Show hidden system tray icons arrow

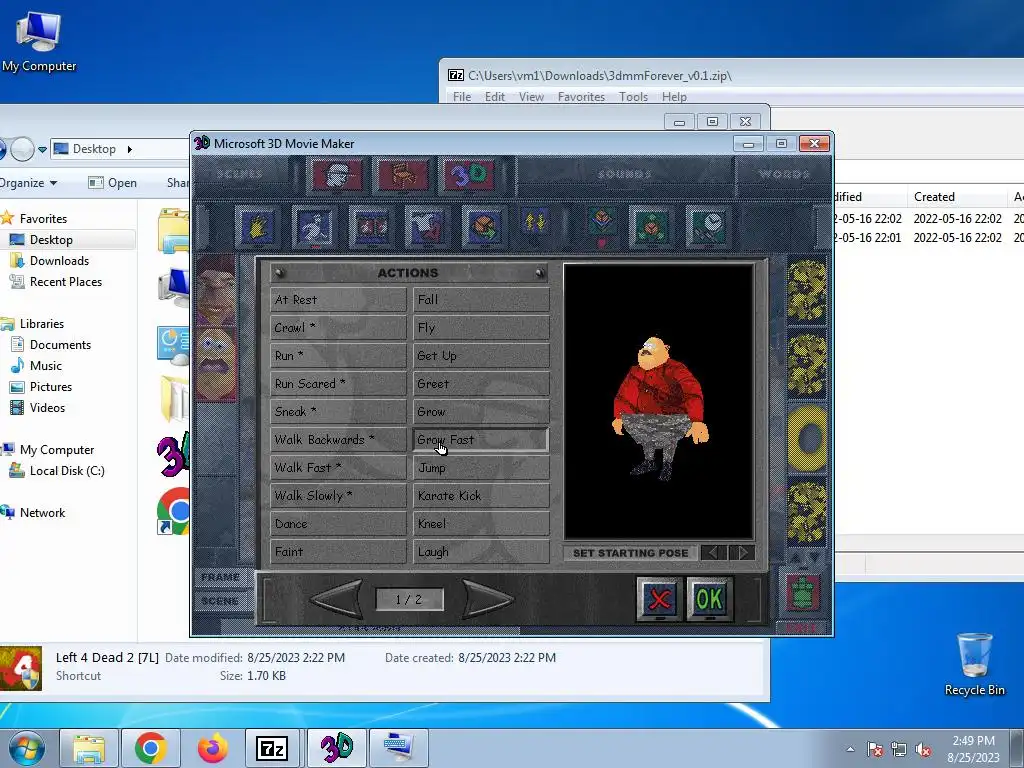coord(850,749)
